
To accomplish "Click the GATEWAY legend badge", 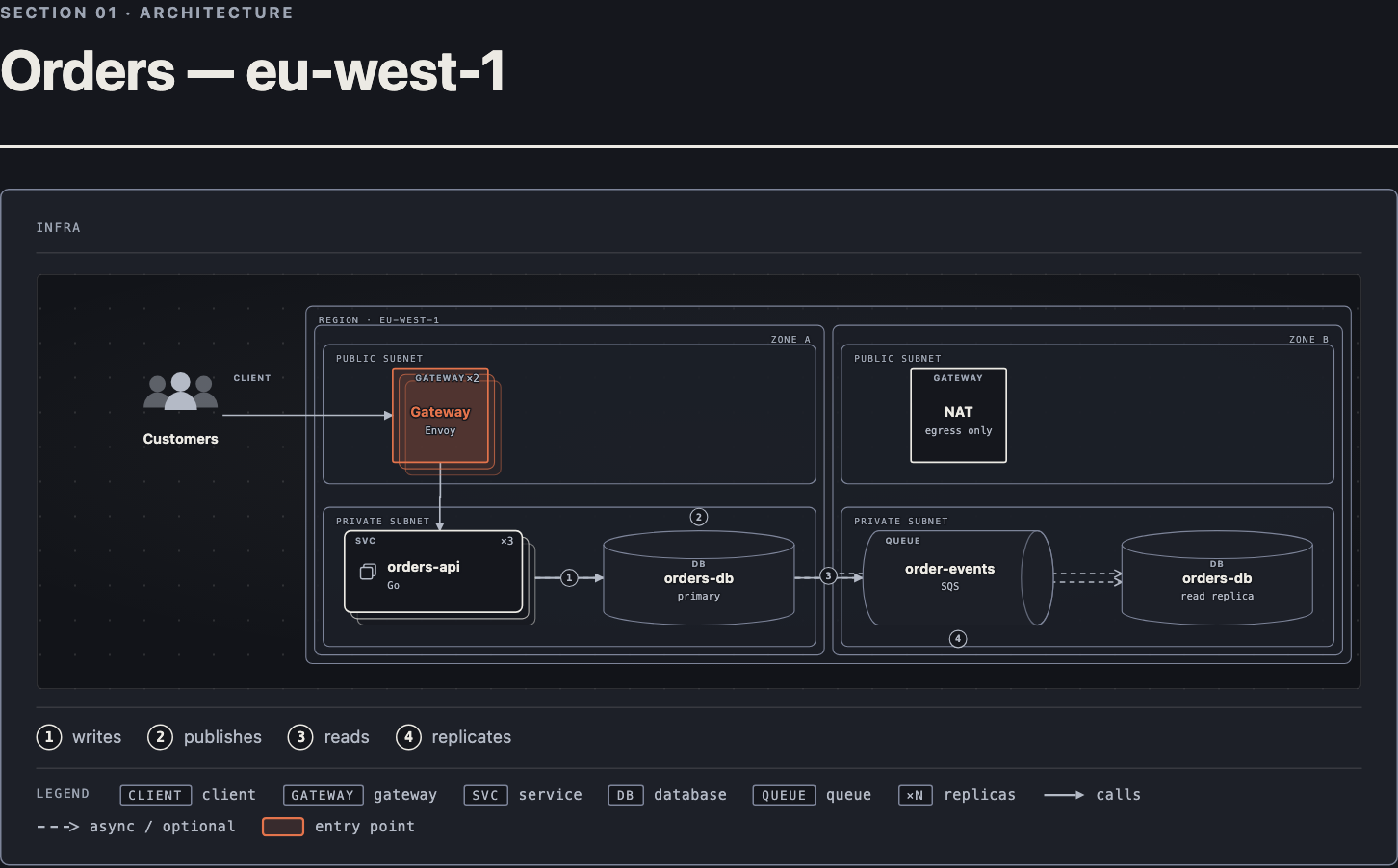I will [x=323, y=795].
